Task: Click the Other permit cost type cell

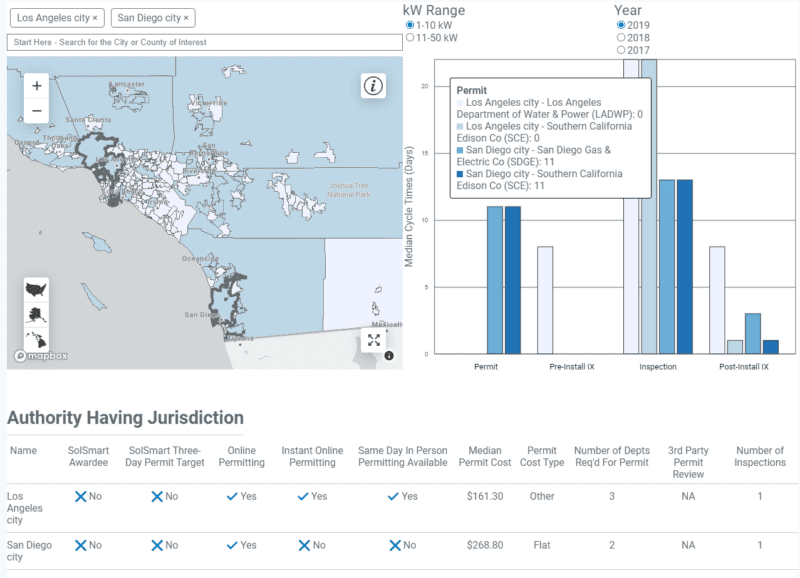Action: (x=542, y=496)
